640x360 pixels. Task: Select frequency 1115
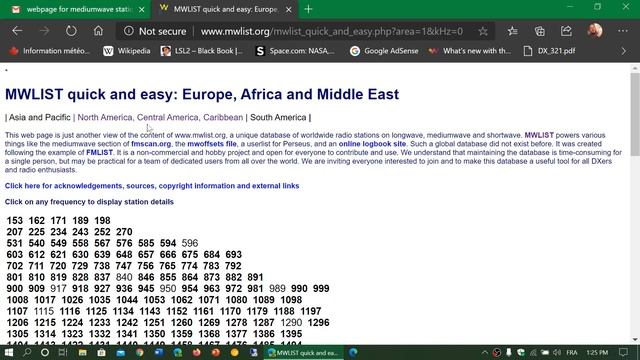(x=44, y=311)
